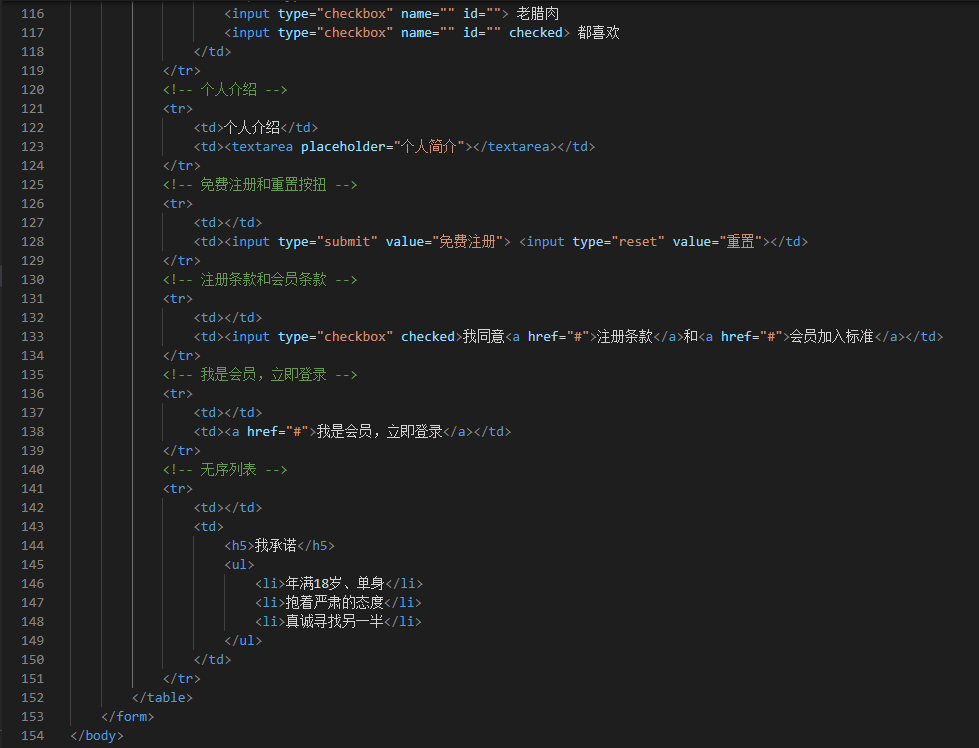
Task: Click the text 都喜欢 after the checked checkbox
Action: tap(598, 32)
